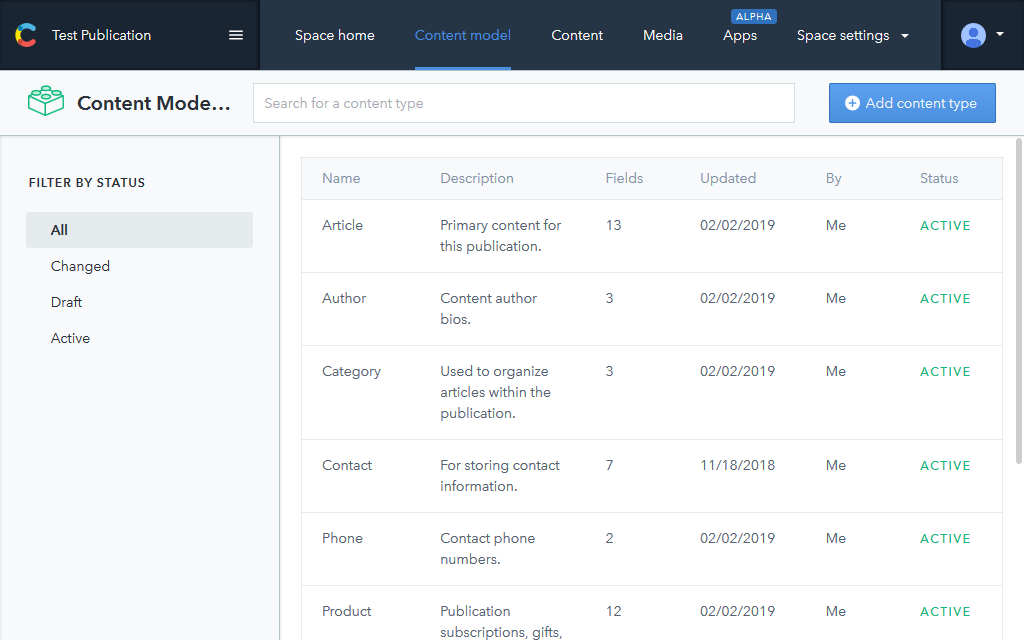This screenshot has height=640, width=1024.
Task: Go to the Media tab
Action: [662, 35]
